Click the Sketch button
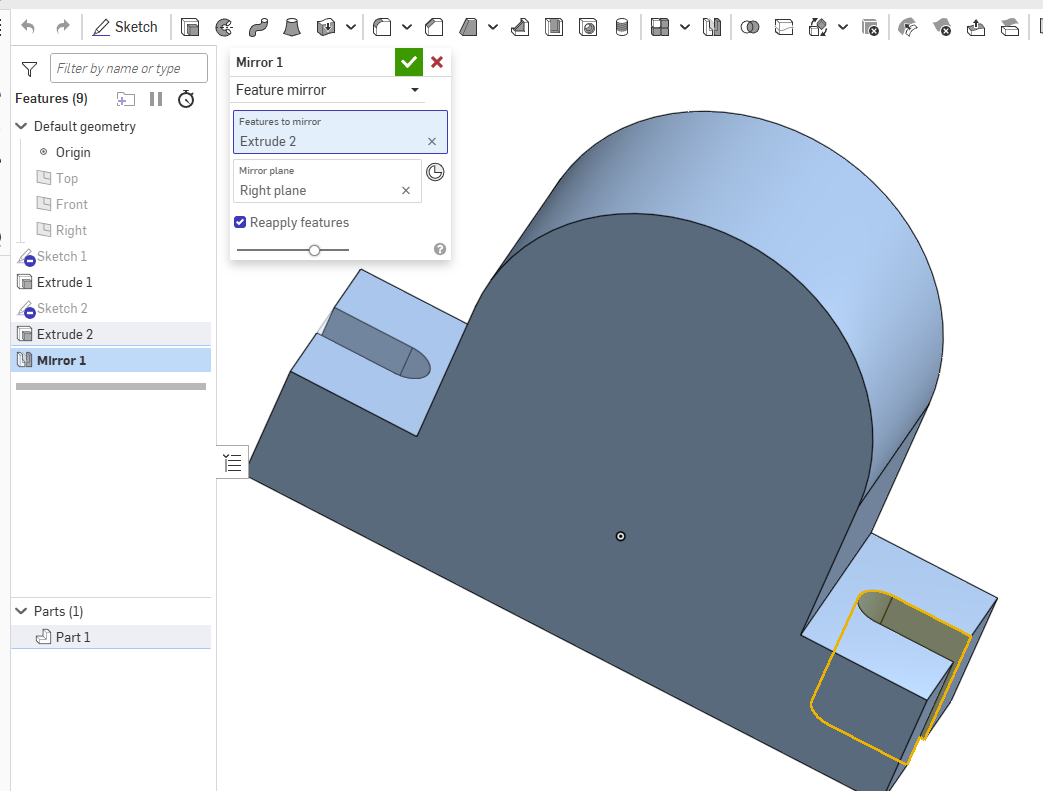This screenshot has height=791, width=1043. click(126, 27)
